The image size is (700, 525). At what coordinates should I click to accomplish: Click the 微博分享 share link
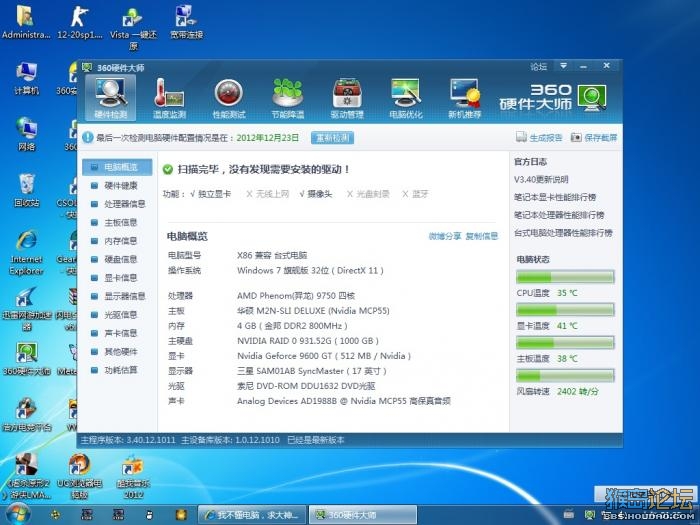pos(445,236)
